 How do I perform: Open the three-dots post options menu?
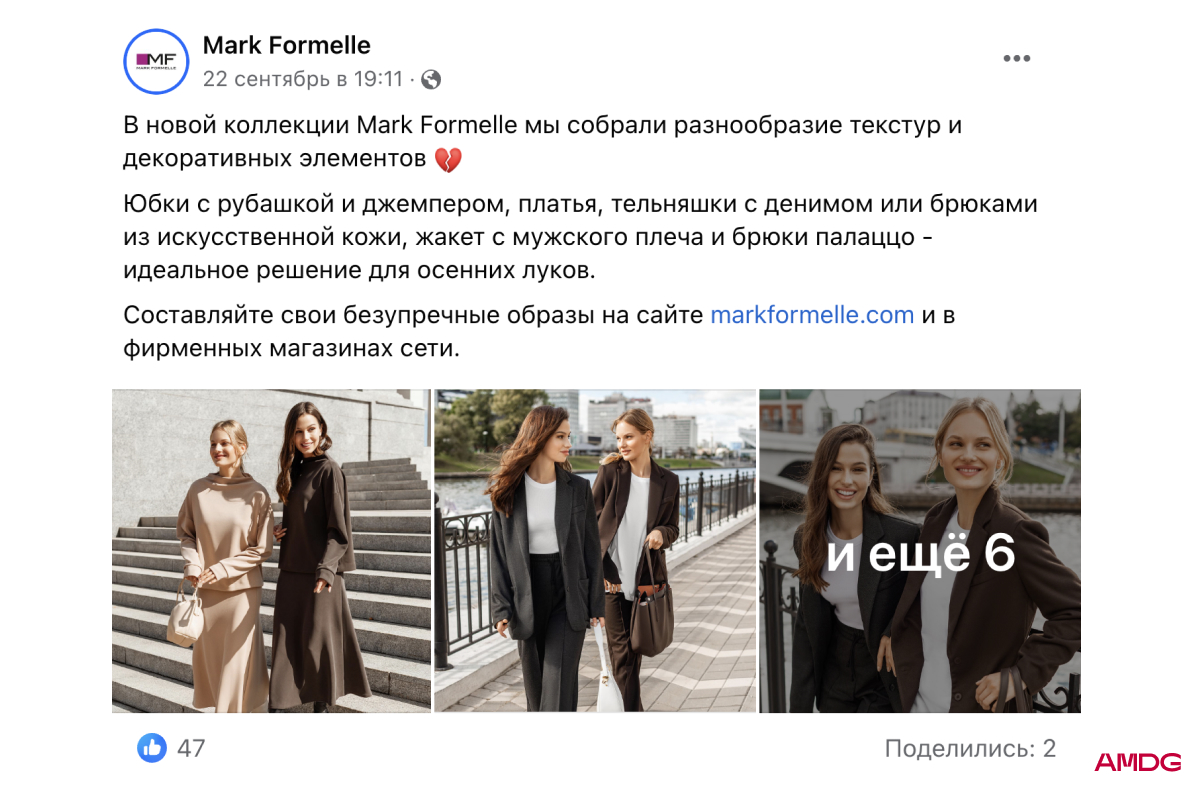pyautogui.click(x=1016, y=59)
